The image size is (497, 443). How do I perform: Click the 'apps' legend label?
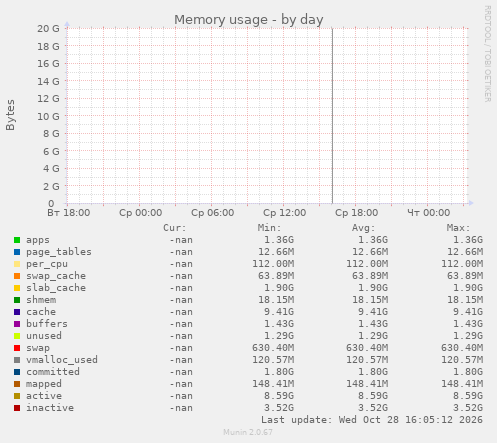tap(38, 240)
